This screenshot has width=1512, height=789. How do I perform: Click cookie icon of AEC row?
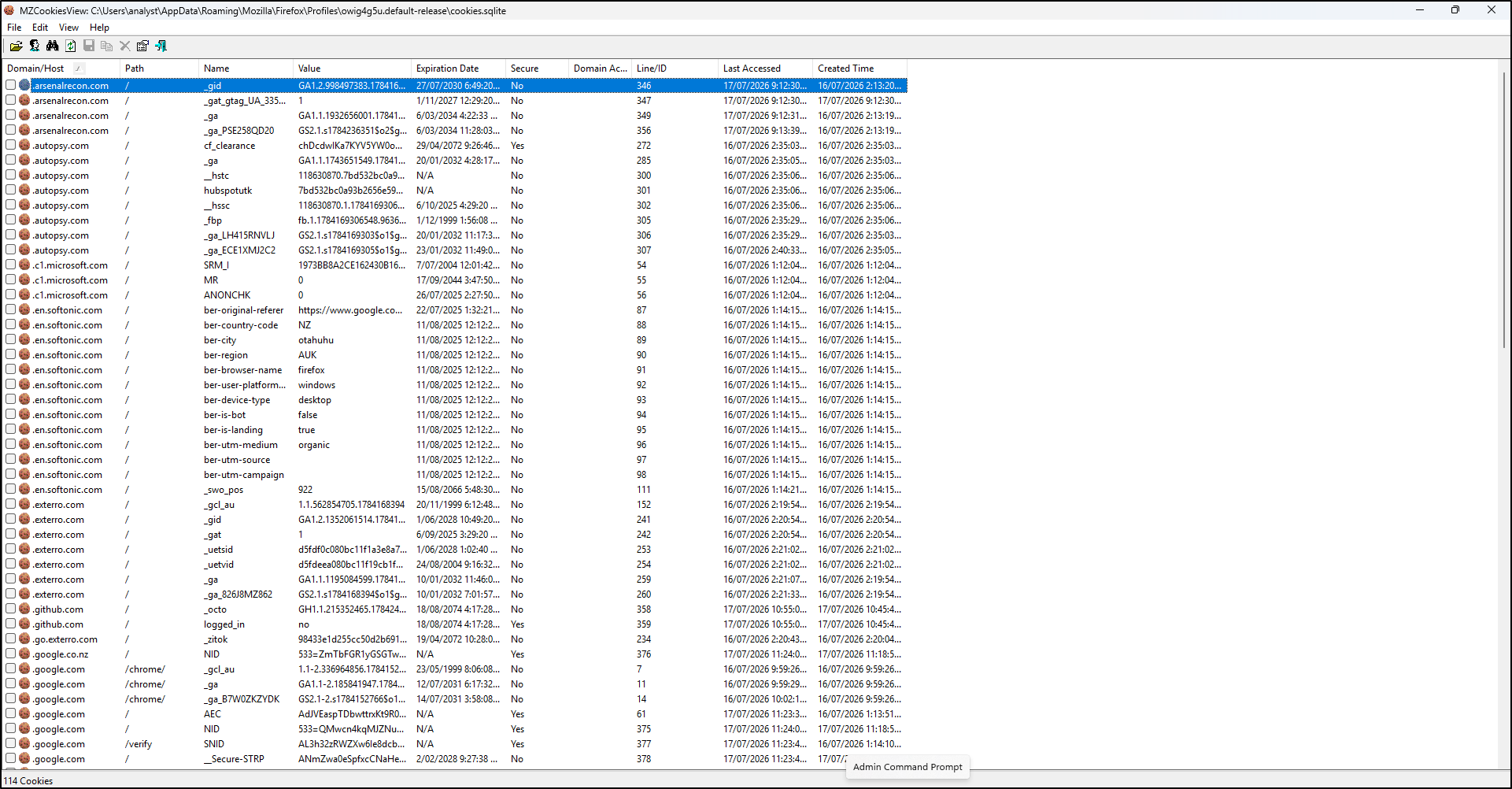point(24,713)
